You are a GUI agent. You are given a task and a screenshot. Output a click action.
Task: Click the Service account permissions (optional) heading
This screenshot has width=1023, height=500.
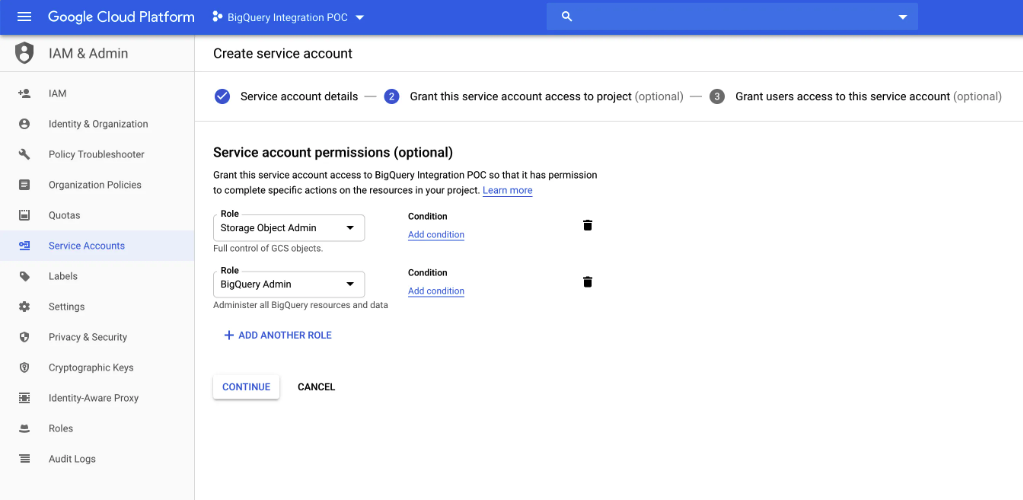[x=333, y=153]
